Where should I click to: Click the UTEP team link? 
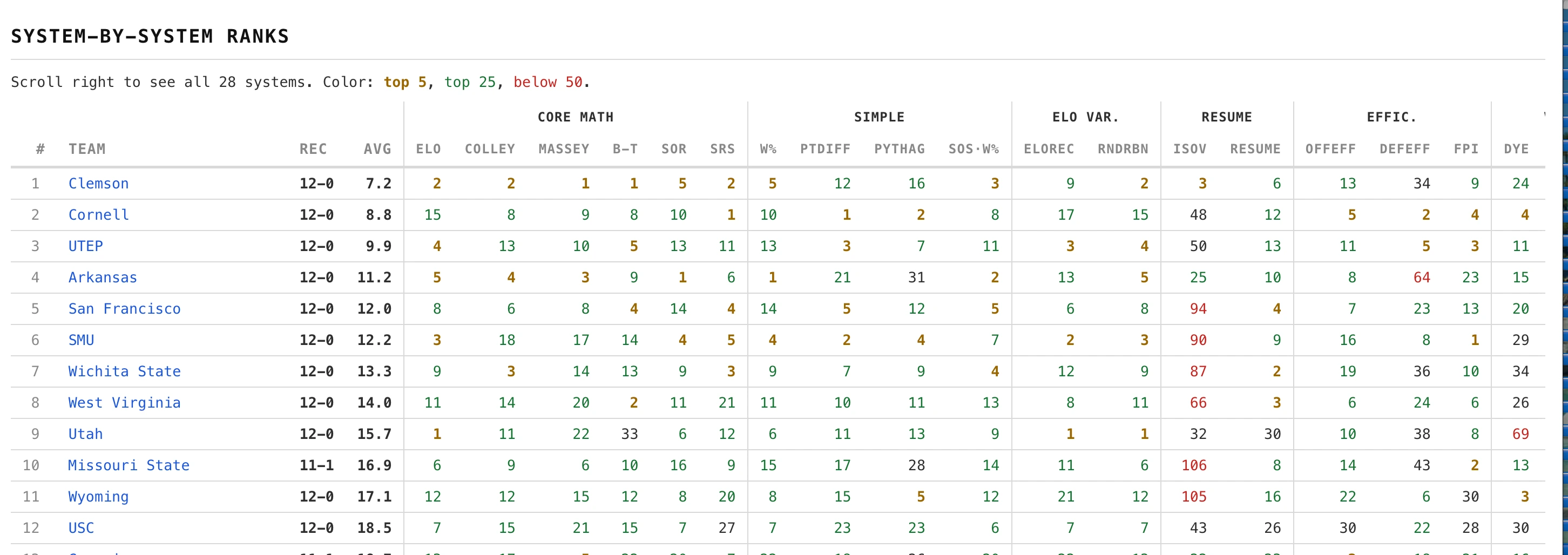point(85,246)
